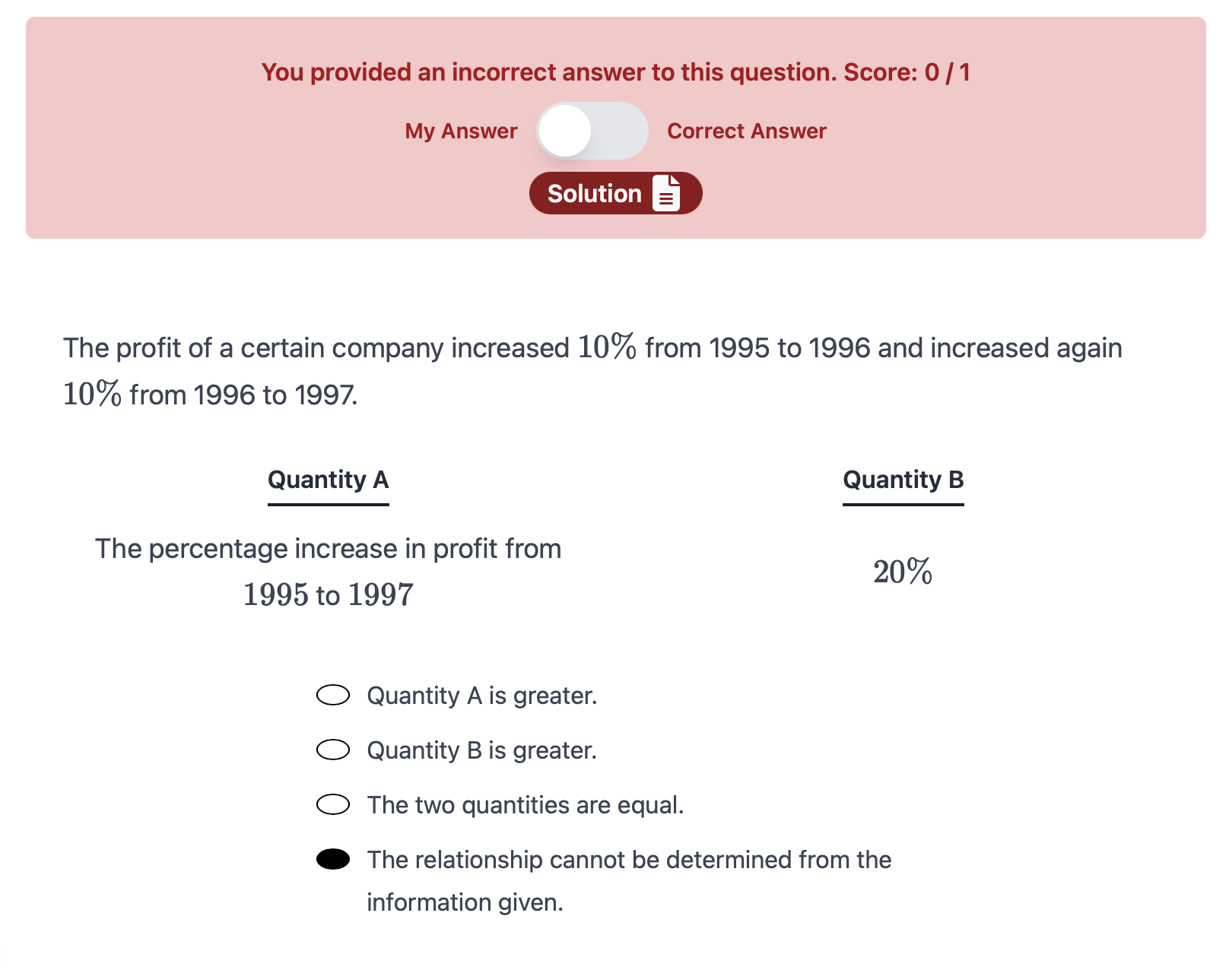Click the 'Quantity B' column heading
This screenshot has width=1232, height=970.
[903, 480]
